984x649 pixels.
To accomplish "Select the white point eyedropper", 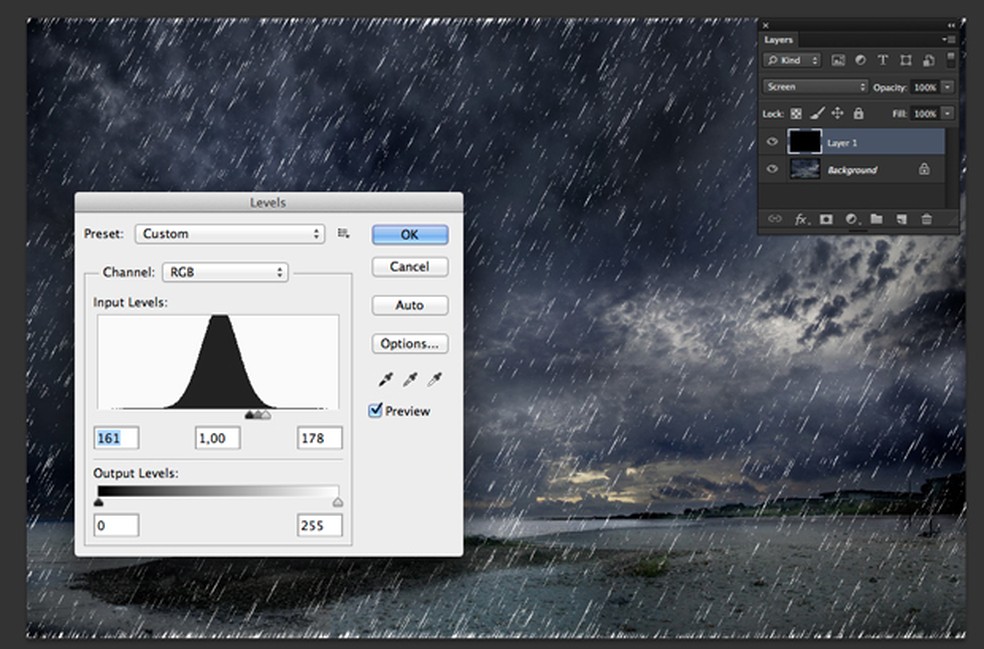I will tap(435, 380).
